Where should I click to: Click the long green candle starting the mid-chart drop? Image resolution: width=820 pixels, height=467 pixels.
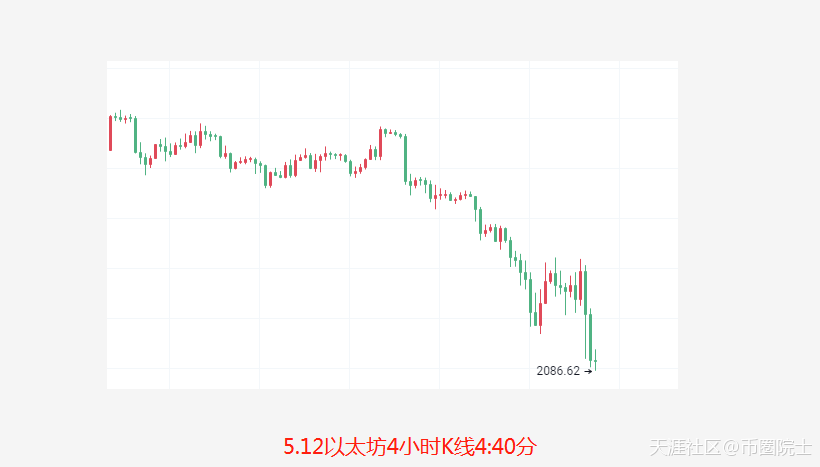tap(405, 158)
